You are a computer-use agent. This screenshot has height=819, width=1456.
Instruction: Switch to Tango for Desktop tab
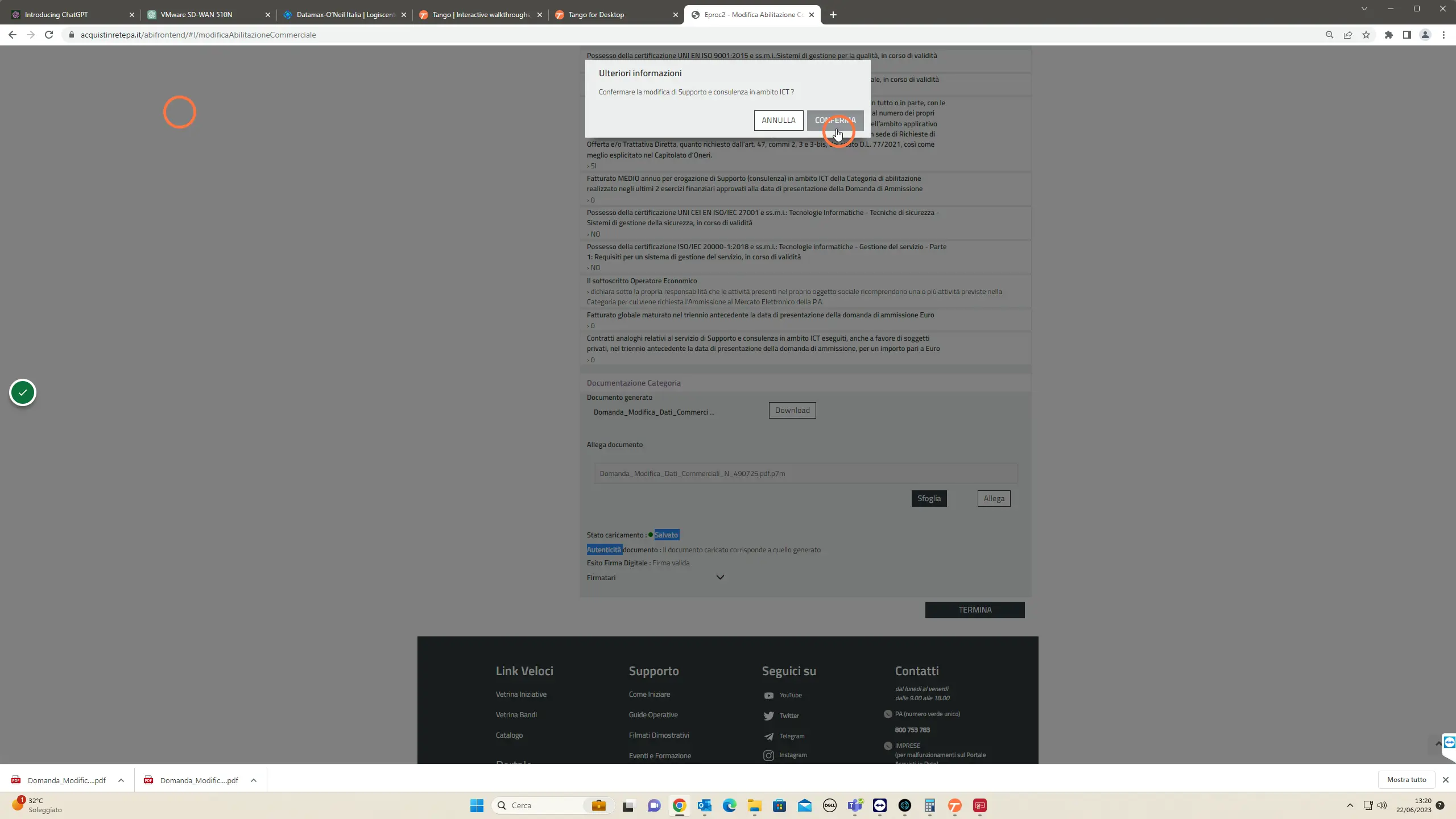click(616, 15)
